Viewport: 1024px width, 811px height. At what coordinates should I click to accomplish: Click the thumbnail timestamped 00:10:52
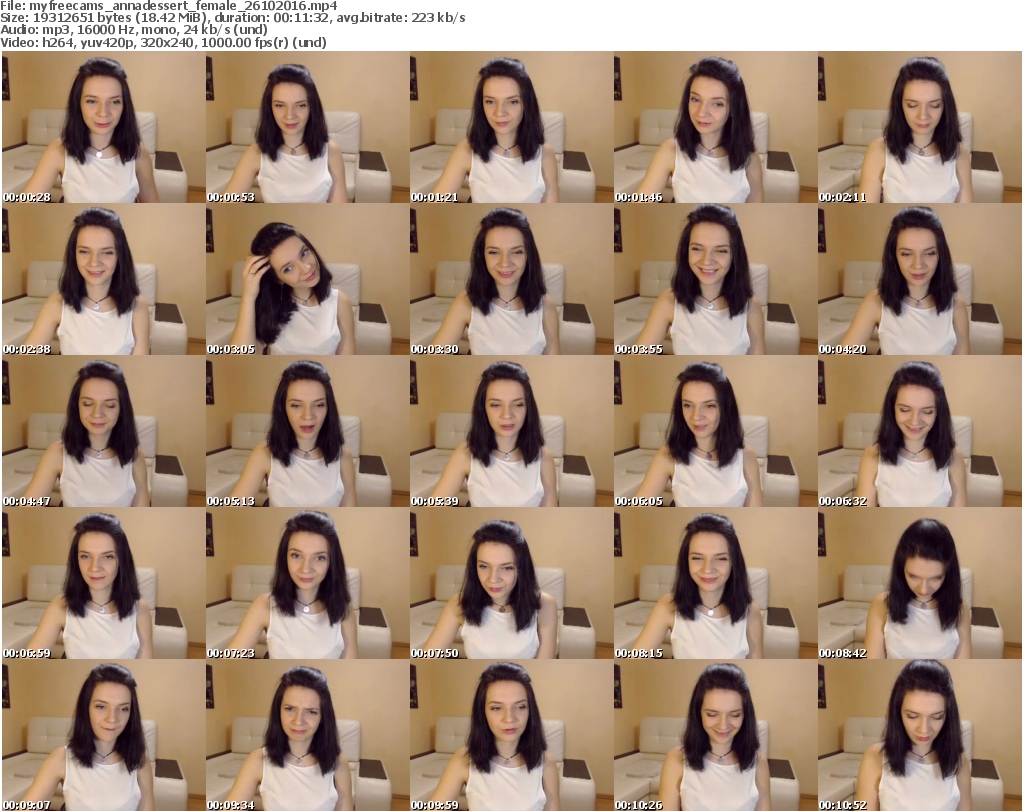(x=920, y=735)
